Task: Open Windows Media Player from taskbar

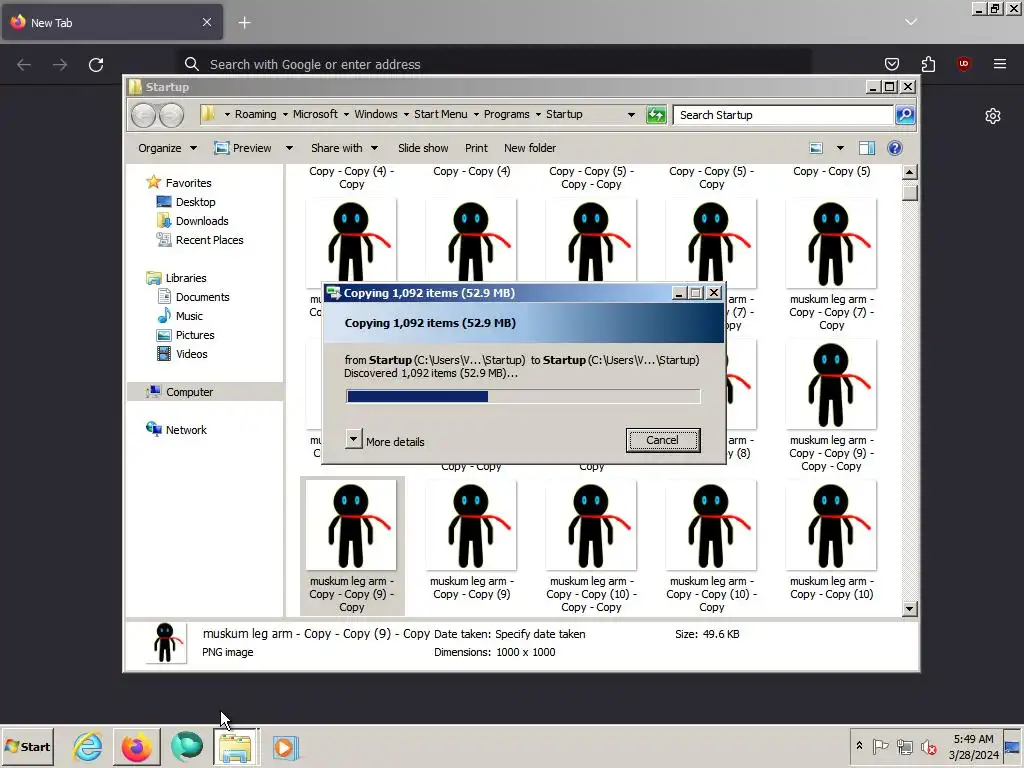Action: click(x=285, y=746)
